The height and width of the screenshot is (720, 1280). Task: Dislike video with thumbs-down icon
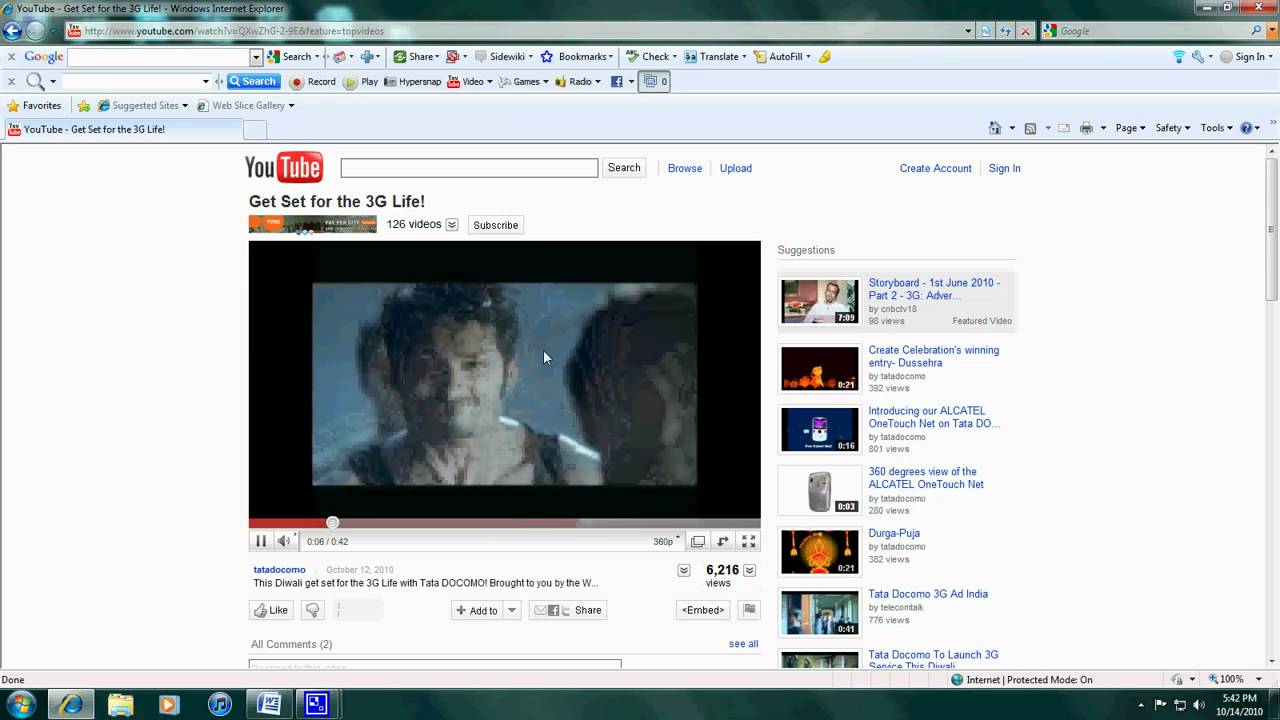click(312, 610)
